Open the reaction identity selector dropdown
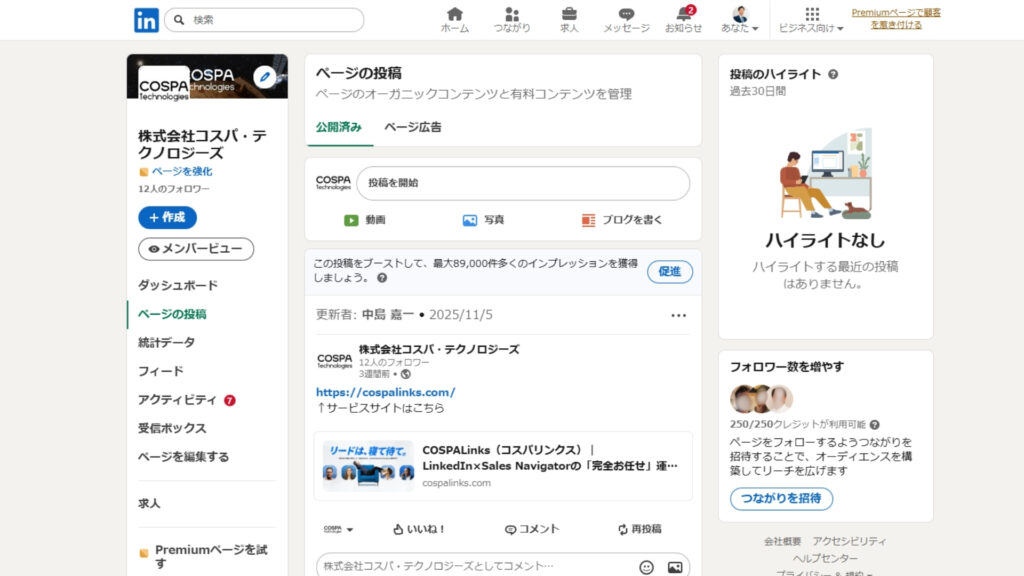This screenshot has width=1024, height=576. coord(339,529)
